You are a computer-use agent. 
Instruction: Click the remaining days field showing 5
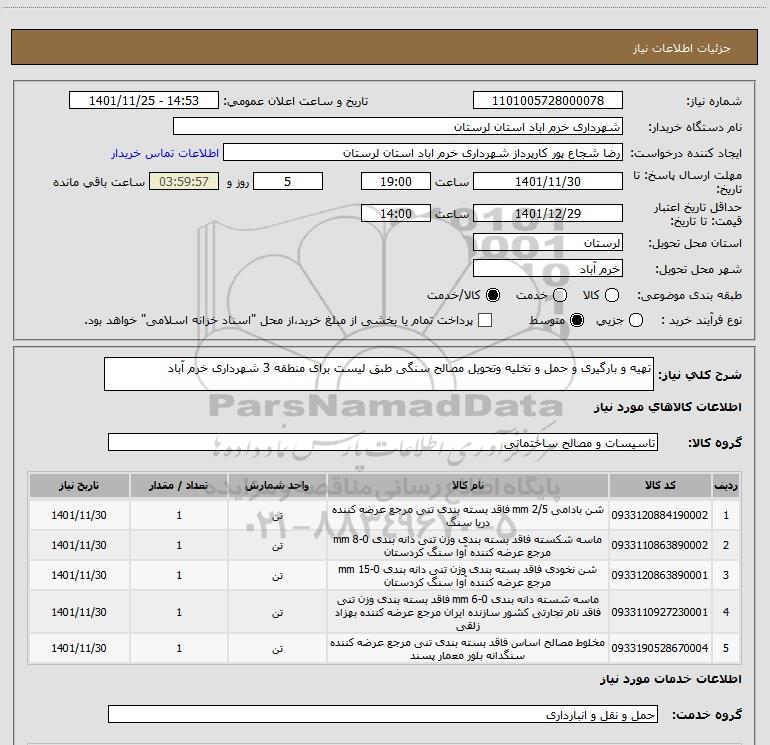coord(288,182)
